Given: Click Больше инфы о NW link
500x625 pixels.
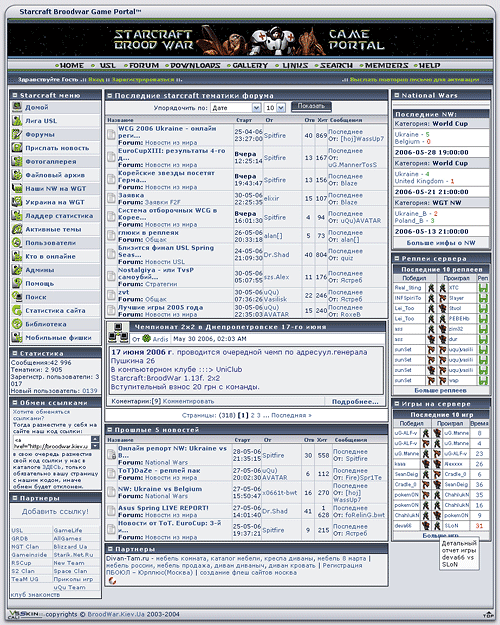Looking at the screenshot, I should [x=441, y=242].
